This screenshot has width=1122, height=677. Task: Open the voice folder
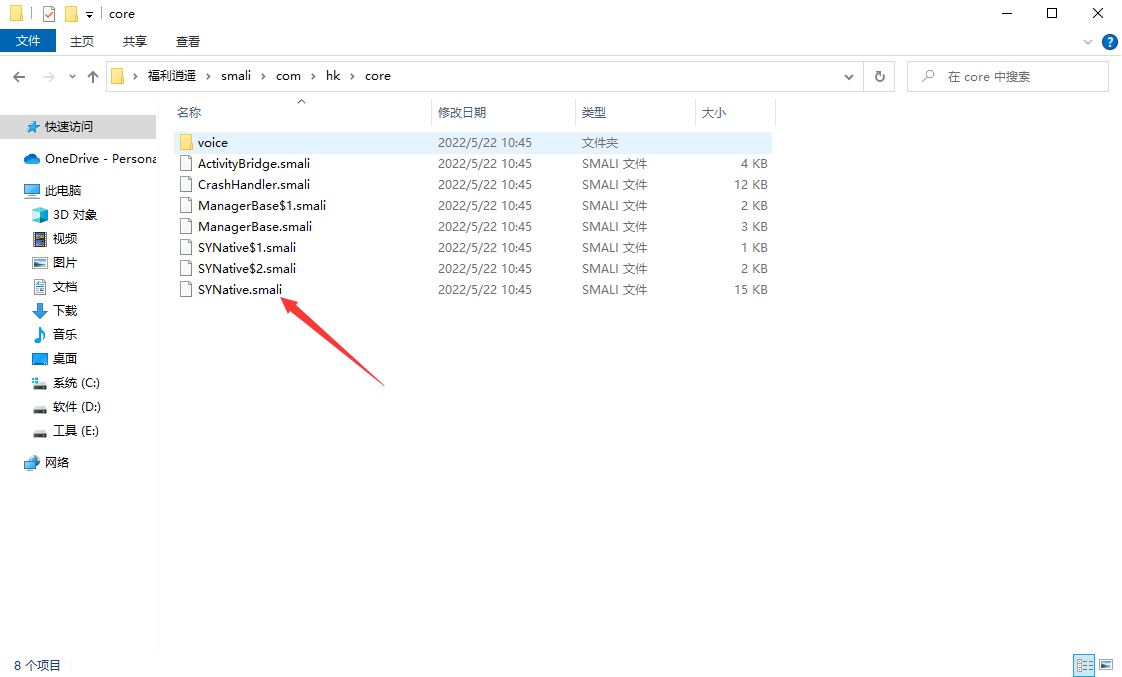pos(212,143)
